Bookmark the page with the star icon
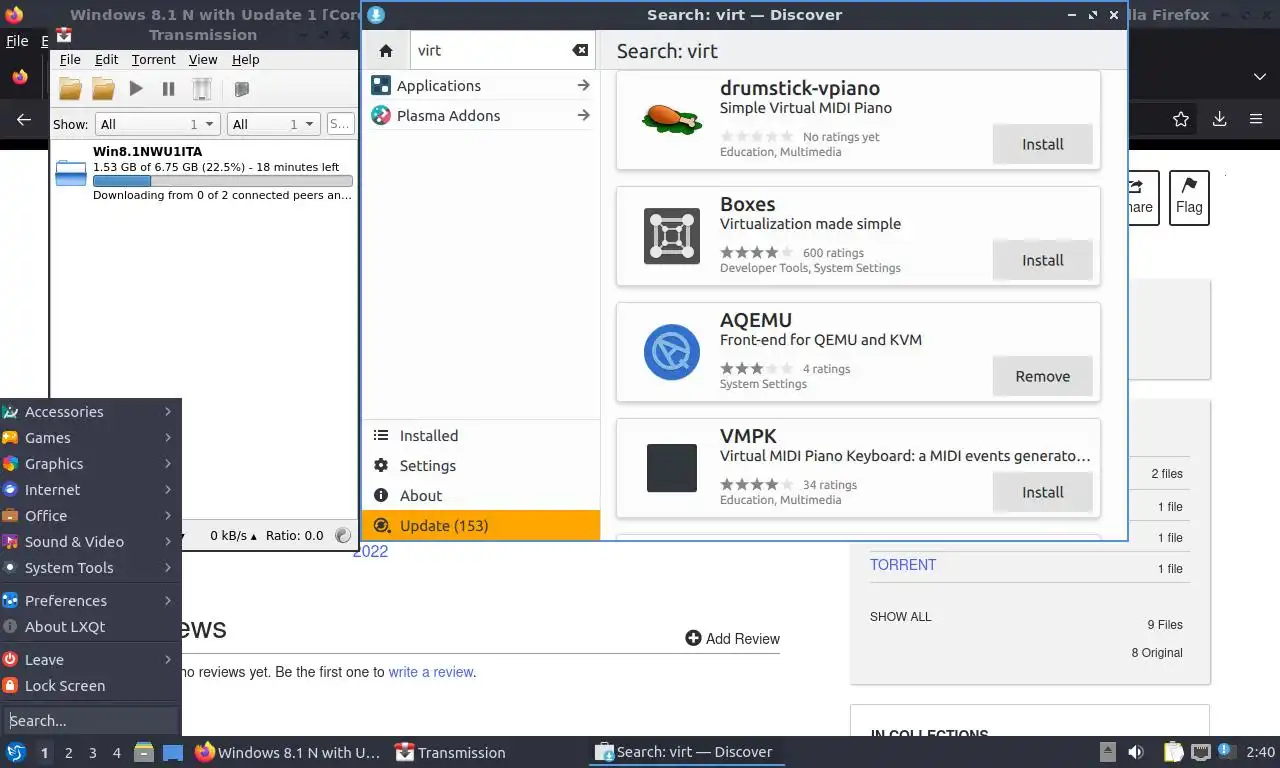Screen dimensions: 1280x768 (1181, 119)
